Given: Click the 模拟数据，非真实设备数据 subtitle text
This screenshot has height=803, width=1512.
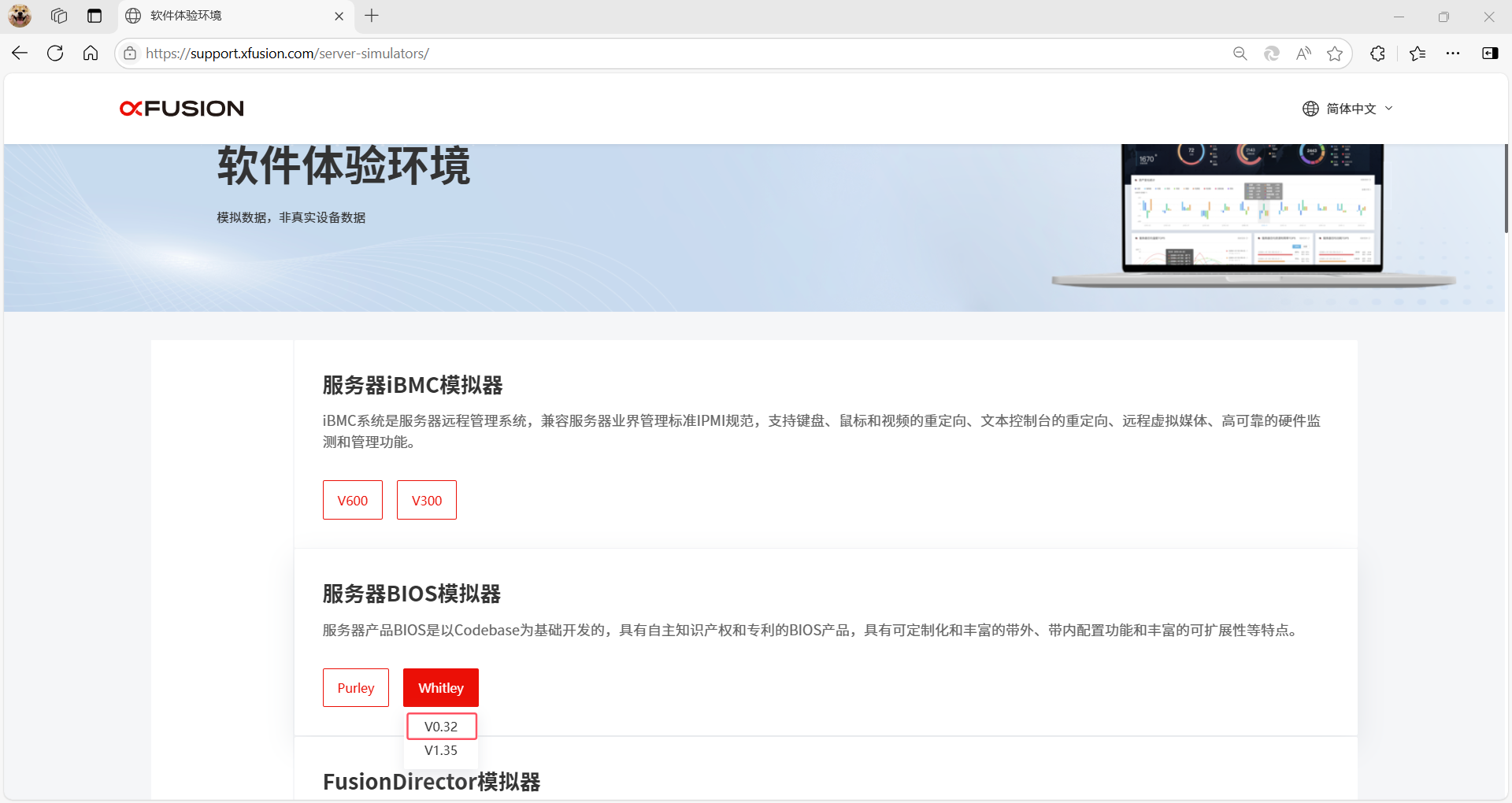Looking at the screenshot, I should coord(291,217).
